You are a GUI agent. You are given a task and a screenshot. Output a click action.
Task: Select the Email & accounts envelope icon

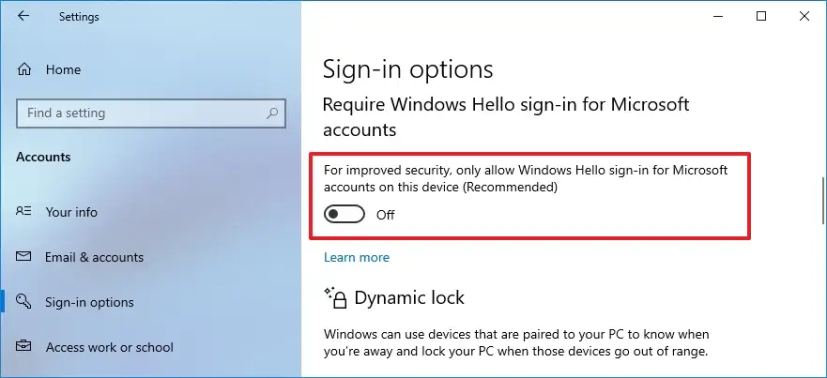tap(24, 257)
